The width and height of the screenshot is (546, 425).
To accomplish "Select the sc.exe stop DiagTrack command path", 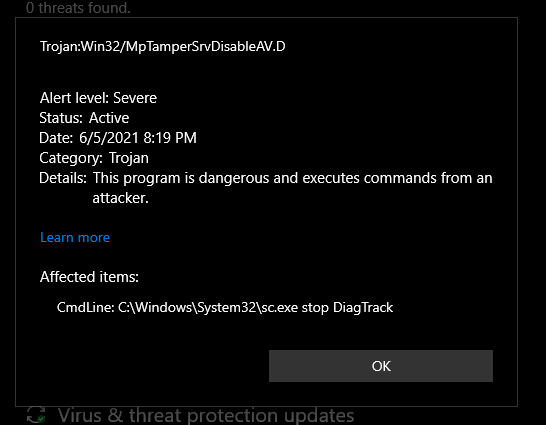I will (x=256, y=307).
